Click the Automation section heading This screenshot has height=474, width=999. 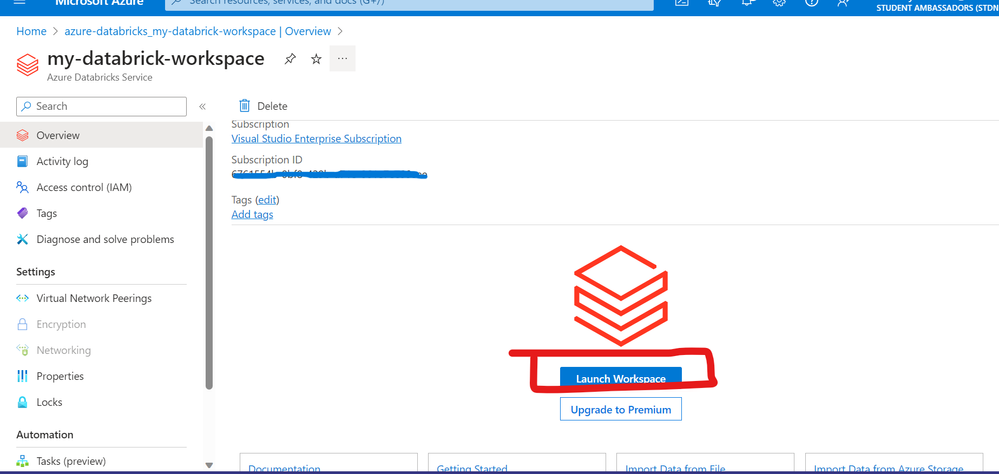click(45, 434)
